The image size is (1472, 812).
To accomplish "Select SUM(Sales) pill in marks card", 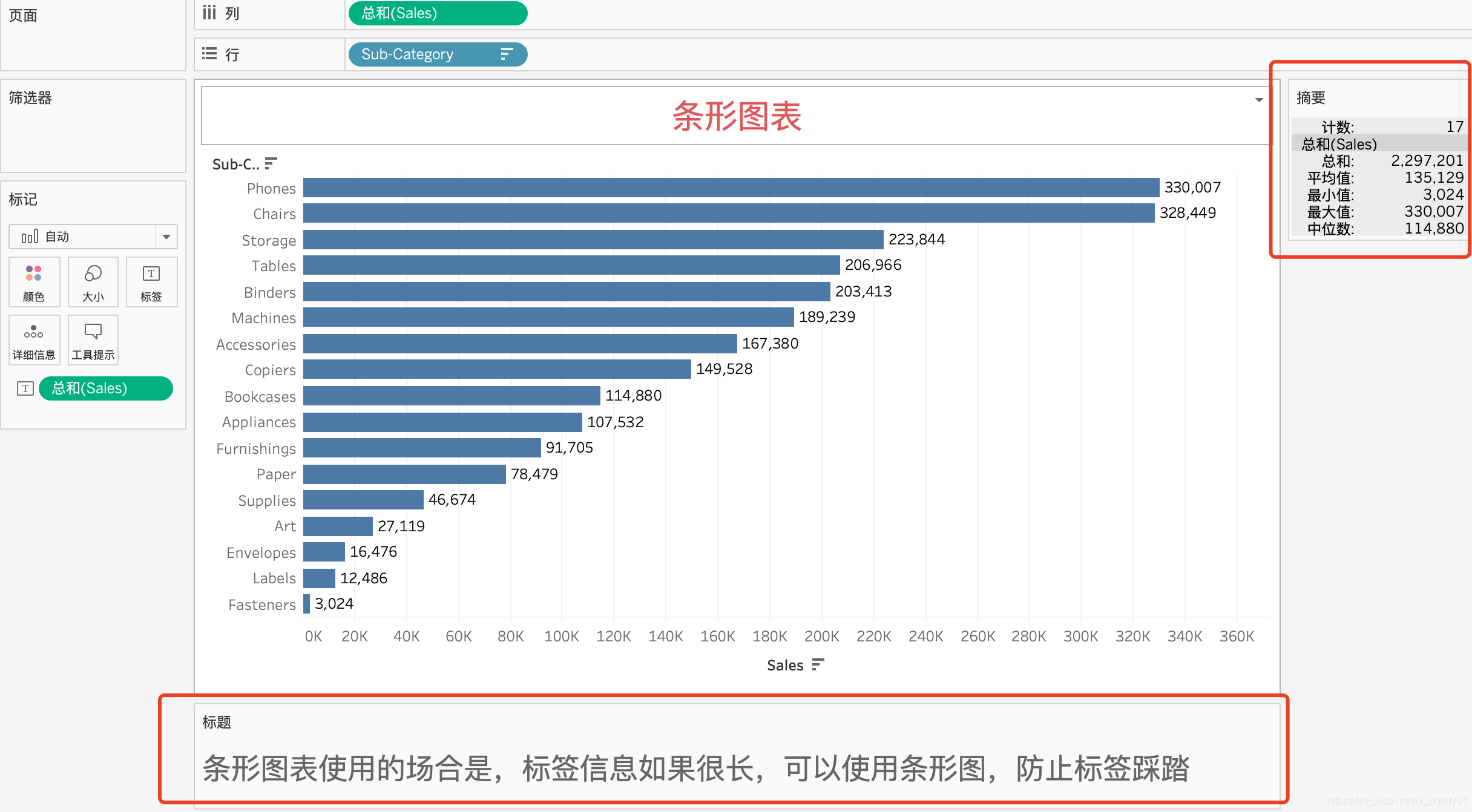I will click(105, 388).
